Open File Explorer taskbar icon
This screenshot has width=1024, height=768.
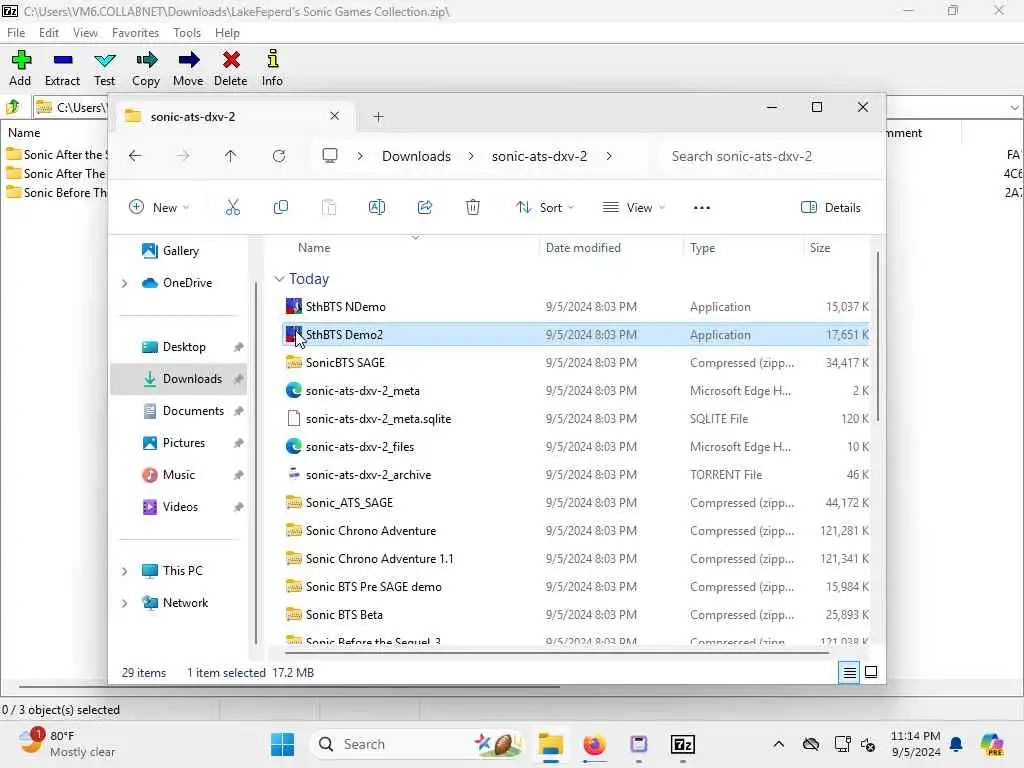click(x=551, y=744)
